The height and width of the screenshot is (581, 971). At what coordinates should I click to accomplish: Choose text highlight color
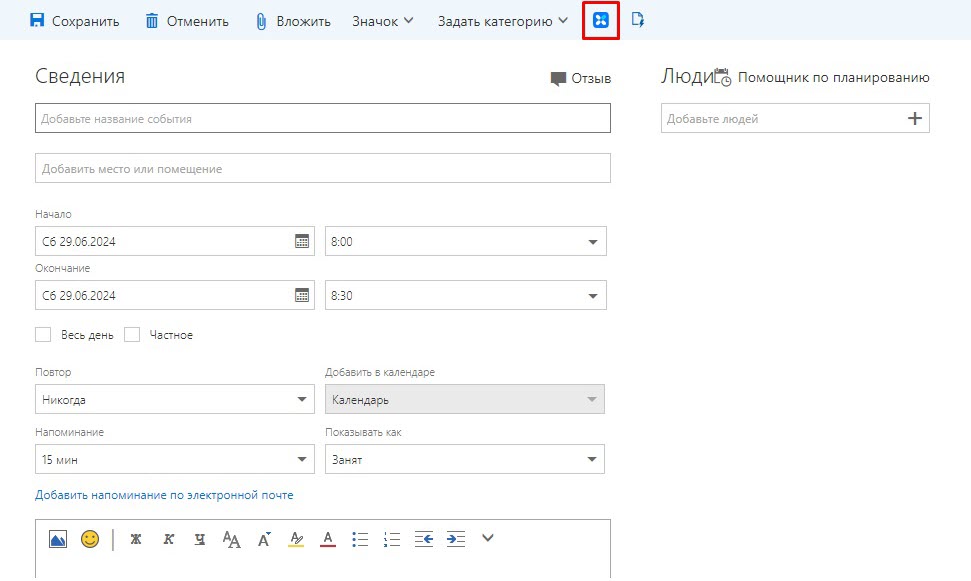coord(296,539)
